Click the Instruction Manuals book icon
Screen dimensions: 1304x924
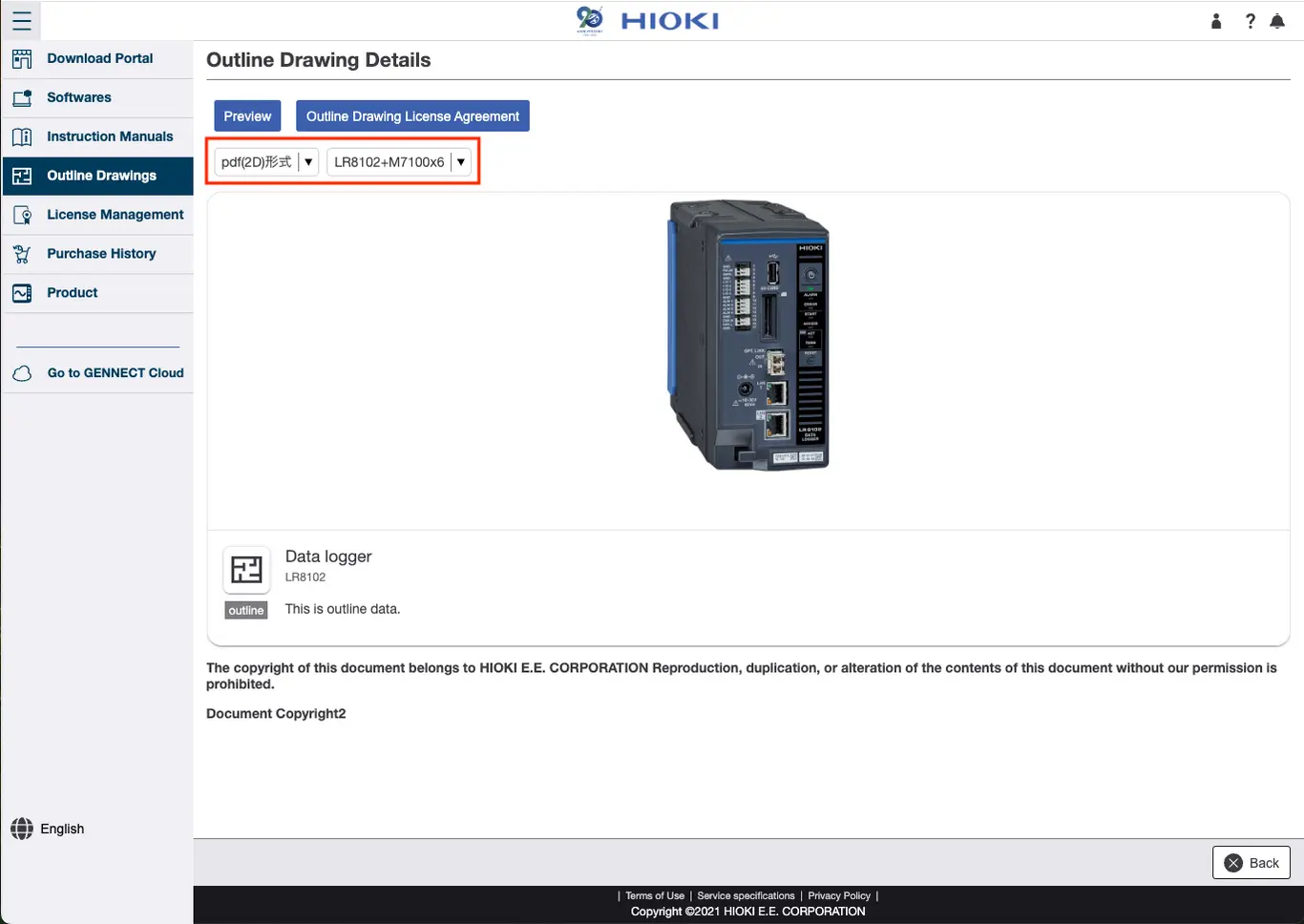point(22,137)
